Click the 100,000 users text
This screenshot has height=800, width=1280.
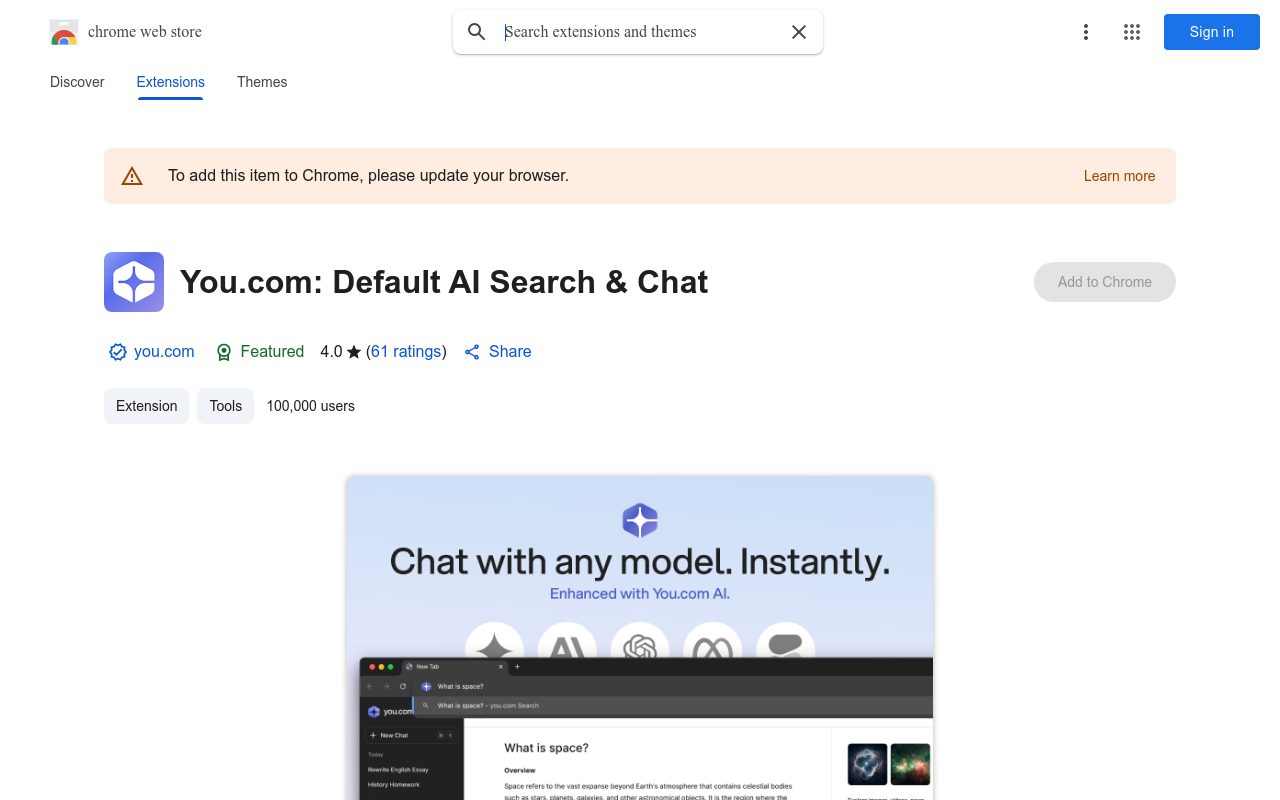click(311, 406)
